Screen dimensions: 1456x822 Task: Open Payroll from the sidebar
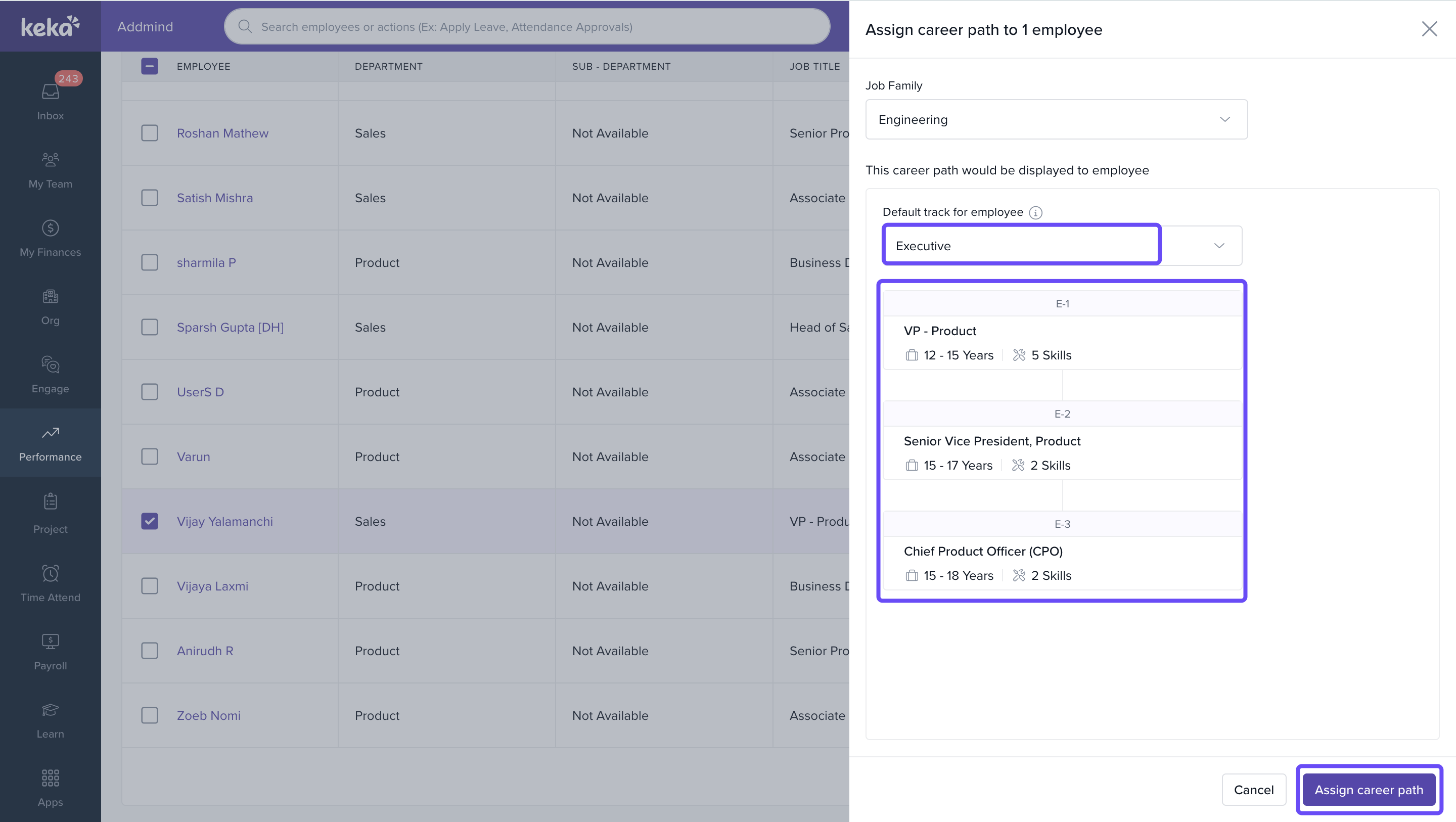coord(51,642)
